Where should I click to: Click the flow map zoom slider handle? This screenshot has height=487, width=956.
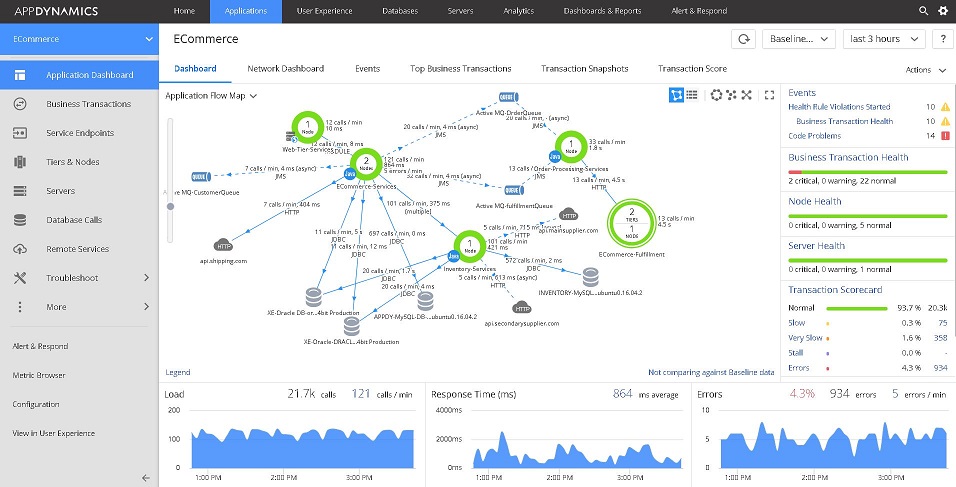170,207
